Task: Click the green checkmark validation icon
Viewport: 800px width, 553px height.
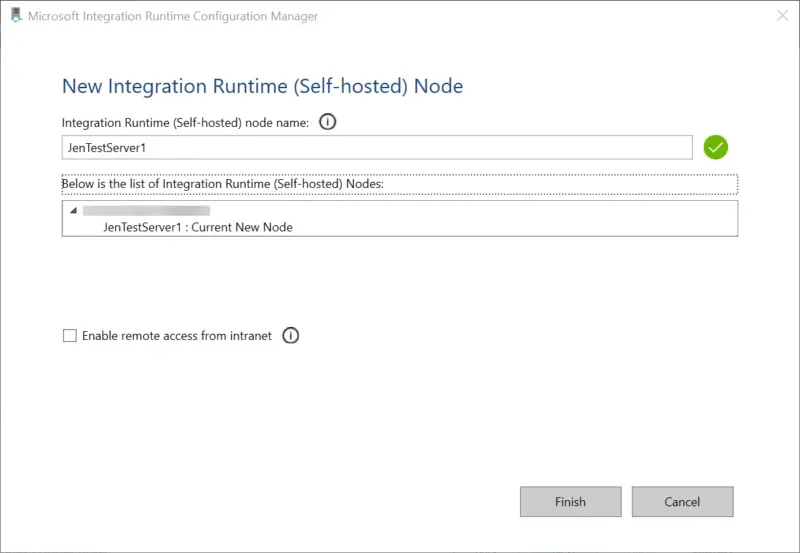Action: coord(715,148)
